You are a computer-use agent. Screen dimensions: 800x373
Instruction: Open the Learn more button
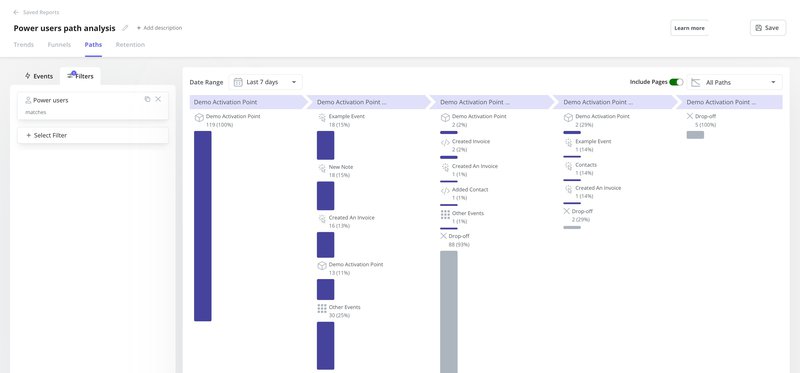[x=689, y=28]
